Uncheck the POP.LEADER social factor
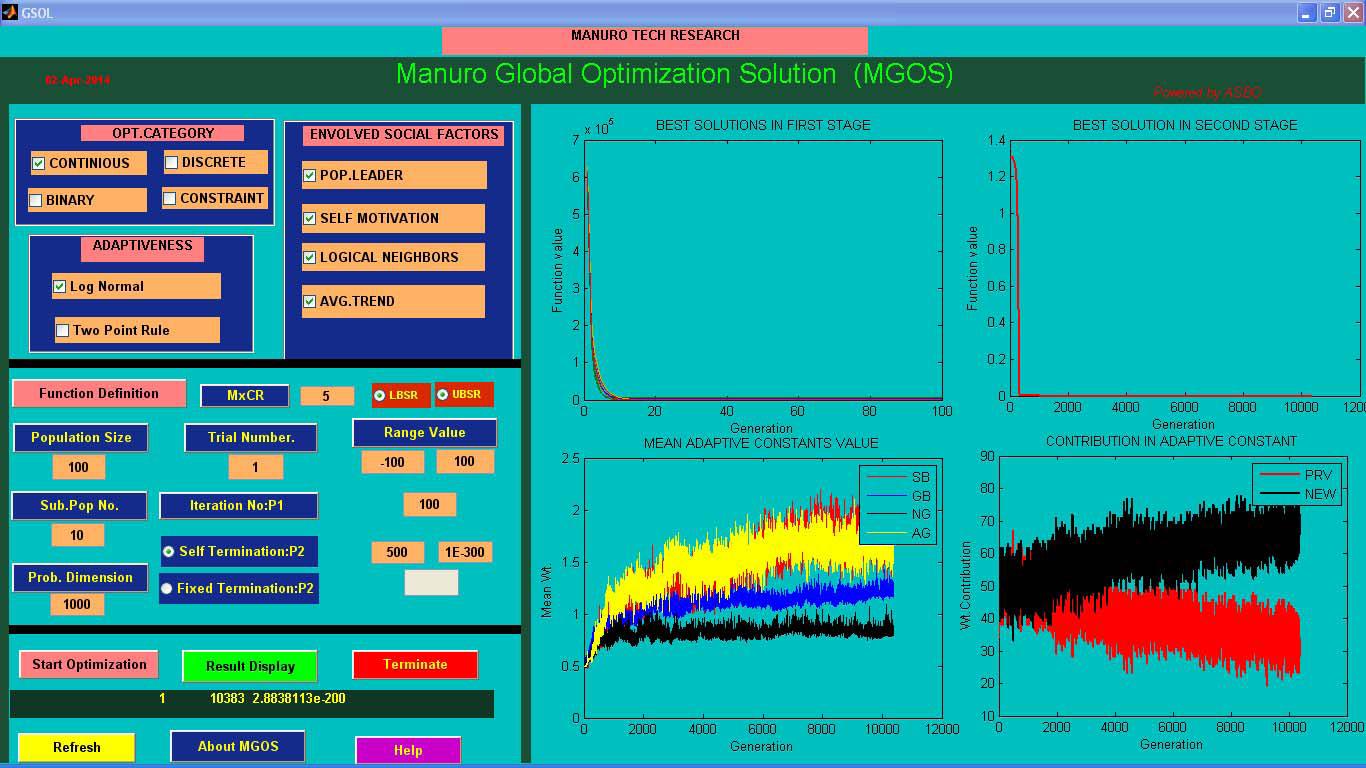The image size is (1366, 768). [309, 175]
